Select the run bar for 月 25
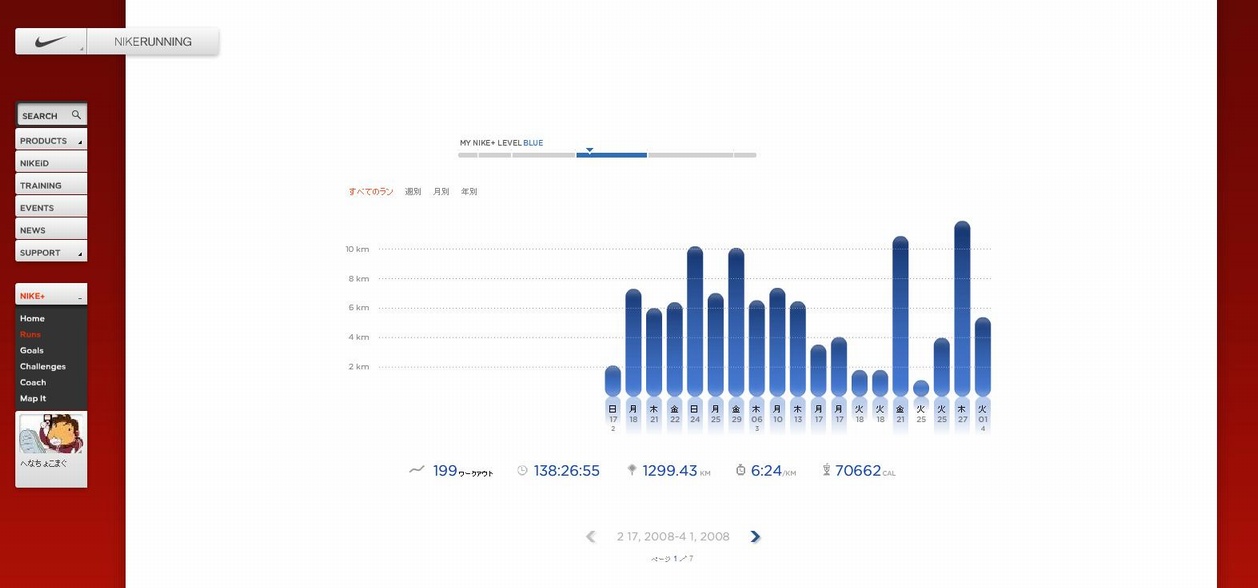This screenshot has height=588, width=1258. click(715, 345)
